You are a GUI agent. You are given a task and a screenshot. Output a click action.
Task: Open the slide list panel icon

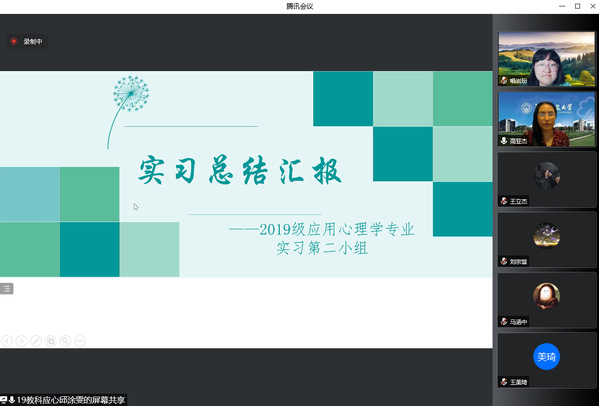point(6,288)
